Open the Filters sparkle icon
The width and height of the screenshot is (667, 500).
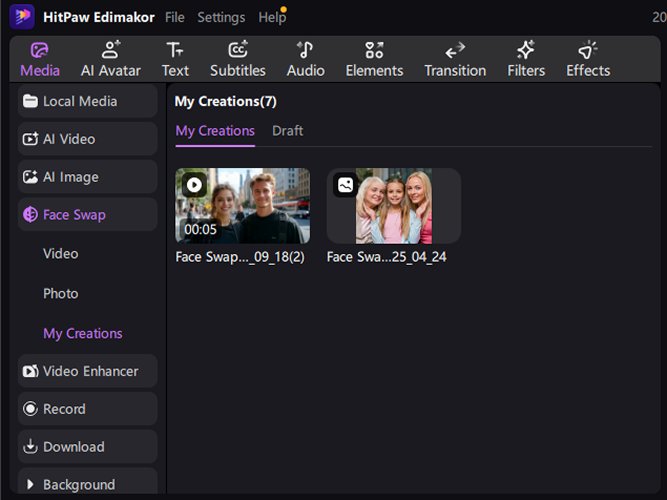pyautogui.click(x=526, y=50)
